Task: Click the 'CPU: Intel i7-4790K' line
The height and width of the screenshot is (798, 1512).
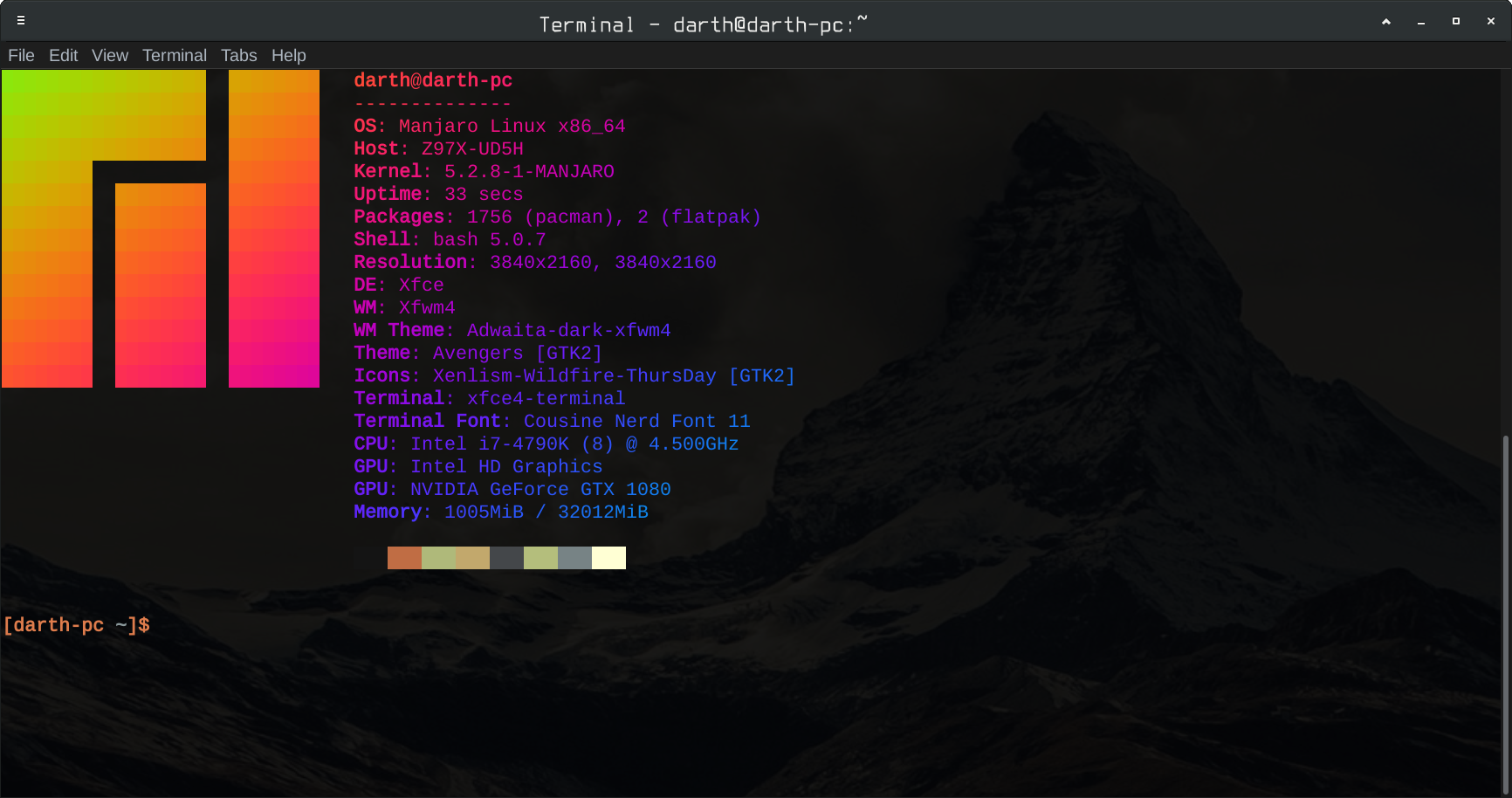Action: [x=546, y=444]
